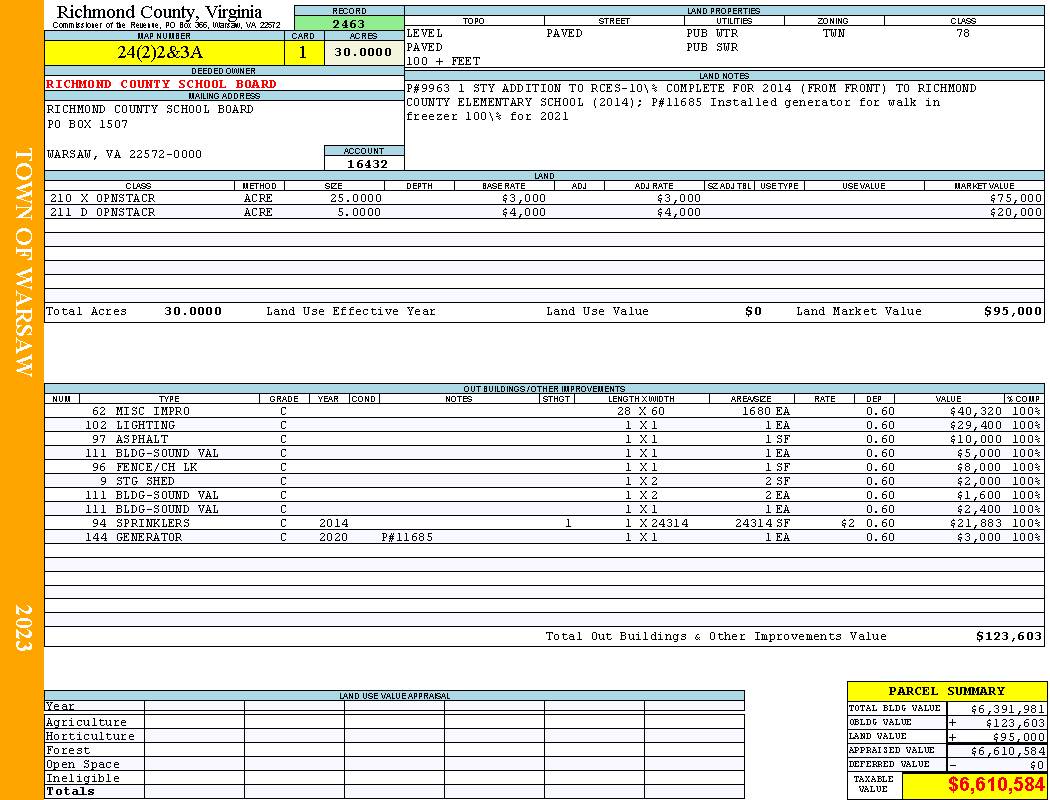The width and height of the screenshot is (1050, 800).
Task: Select the record number 2463 box
Action: pyautogui.click(x=349, y=24)
